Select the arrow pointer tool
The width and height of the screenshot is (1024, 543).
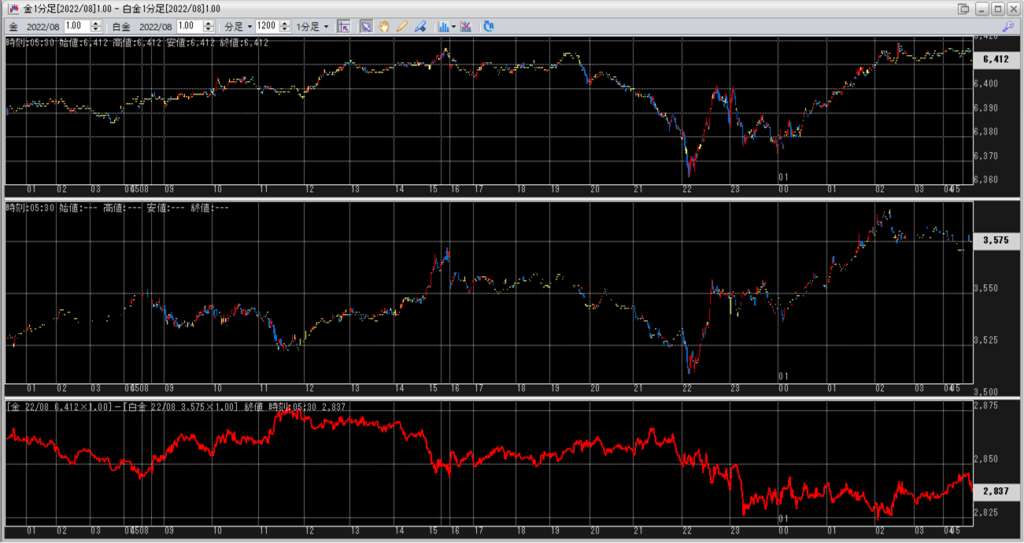[x=366, y=26]
